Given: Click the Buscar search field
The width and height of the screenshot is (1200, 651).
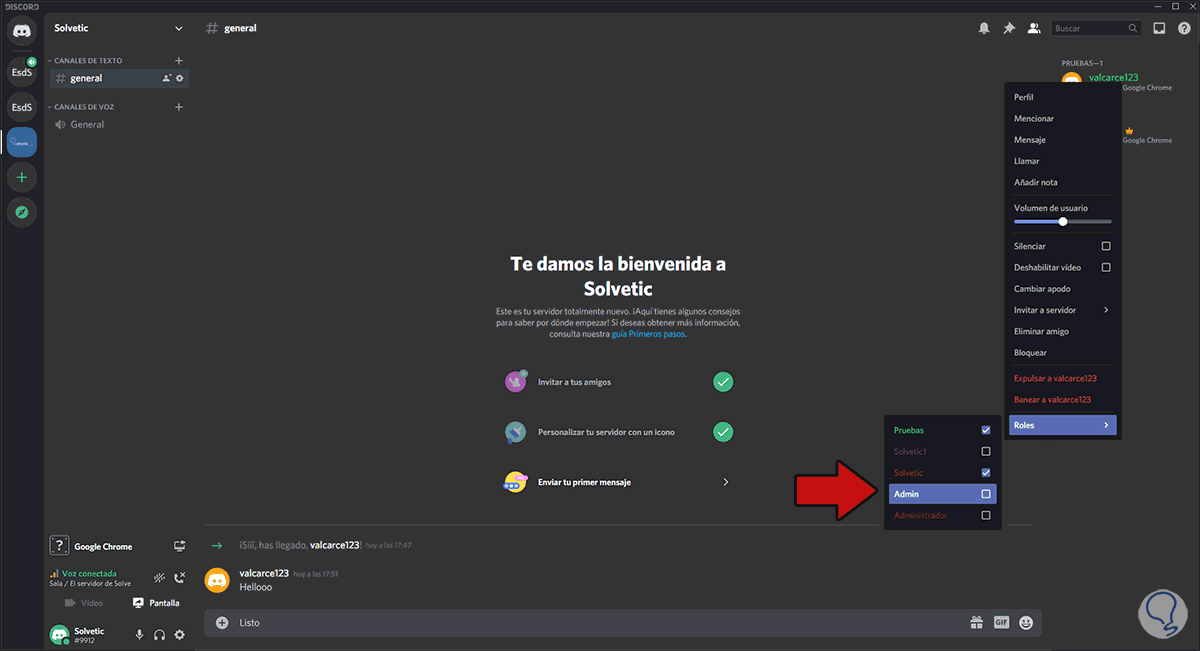Looking at the screenshot, I should point(1096,28).
